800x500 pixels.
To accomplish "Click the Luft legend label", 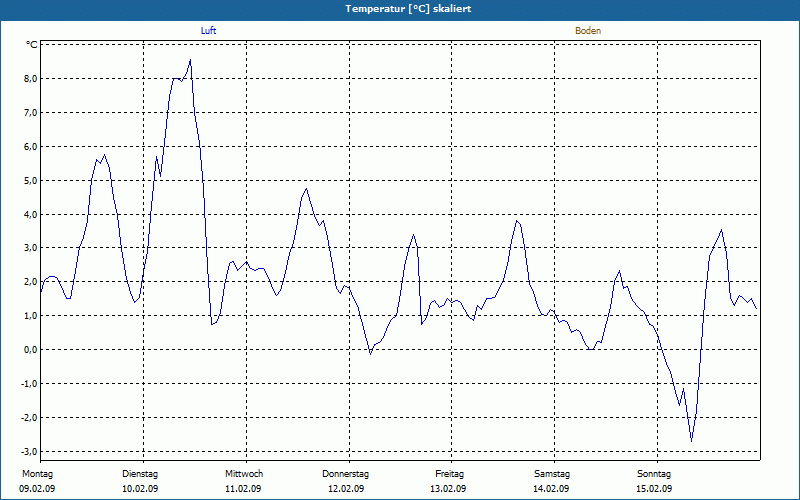I will click(x=208, y=31).
